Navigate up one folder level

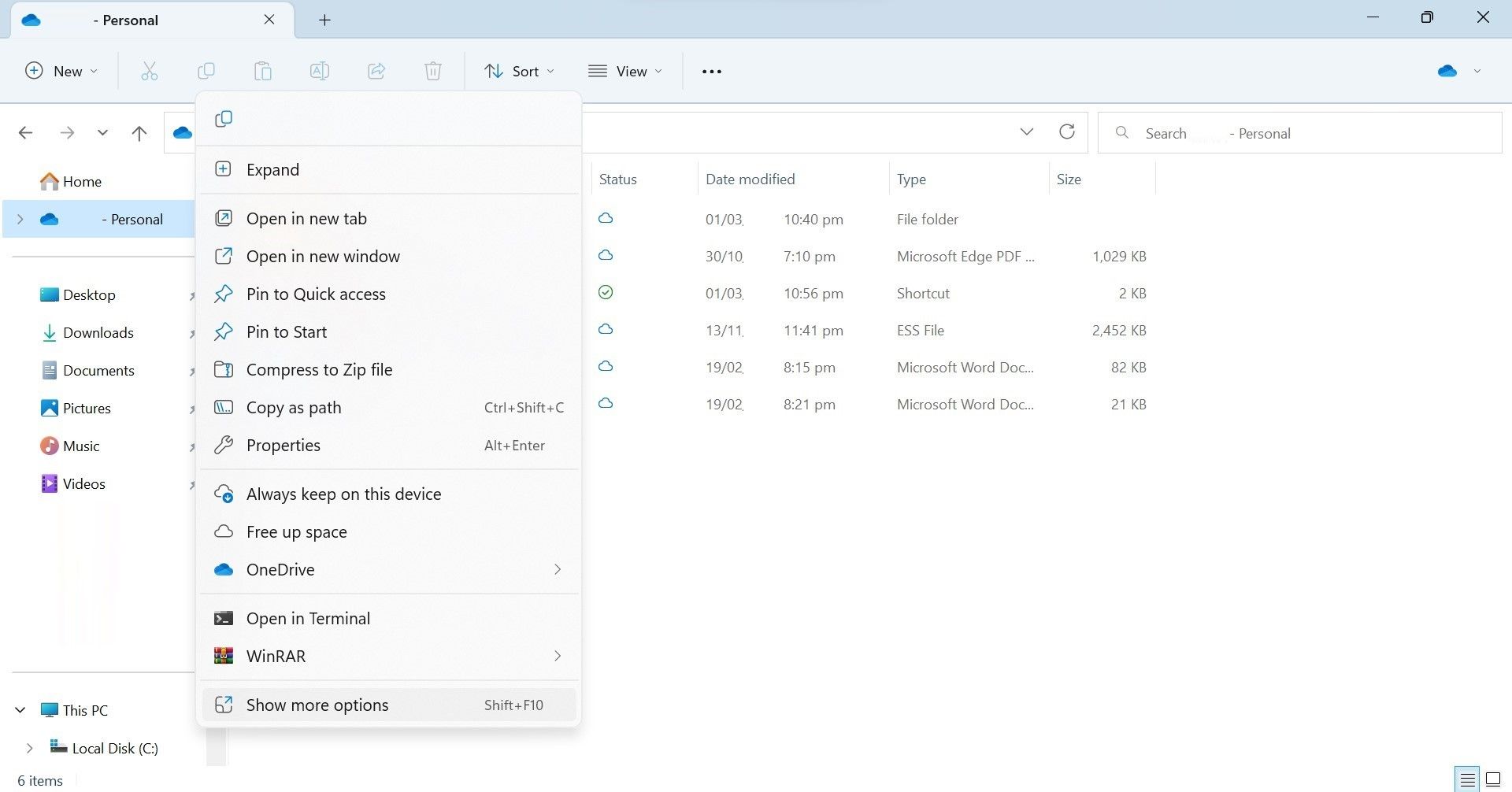click(139, 133)
